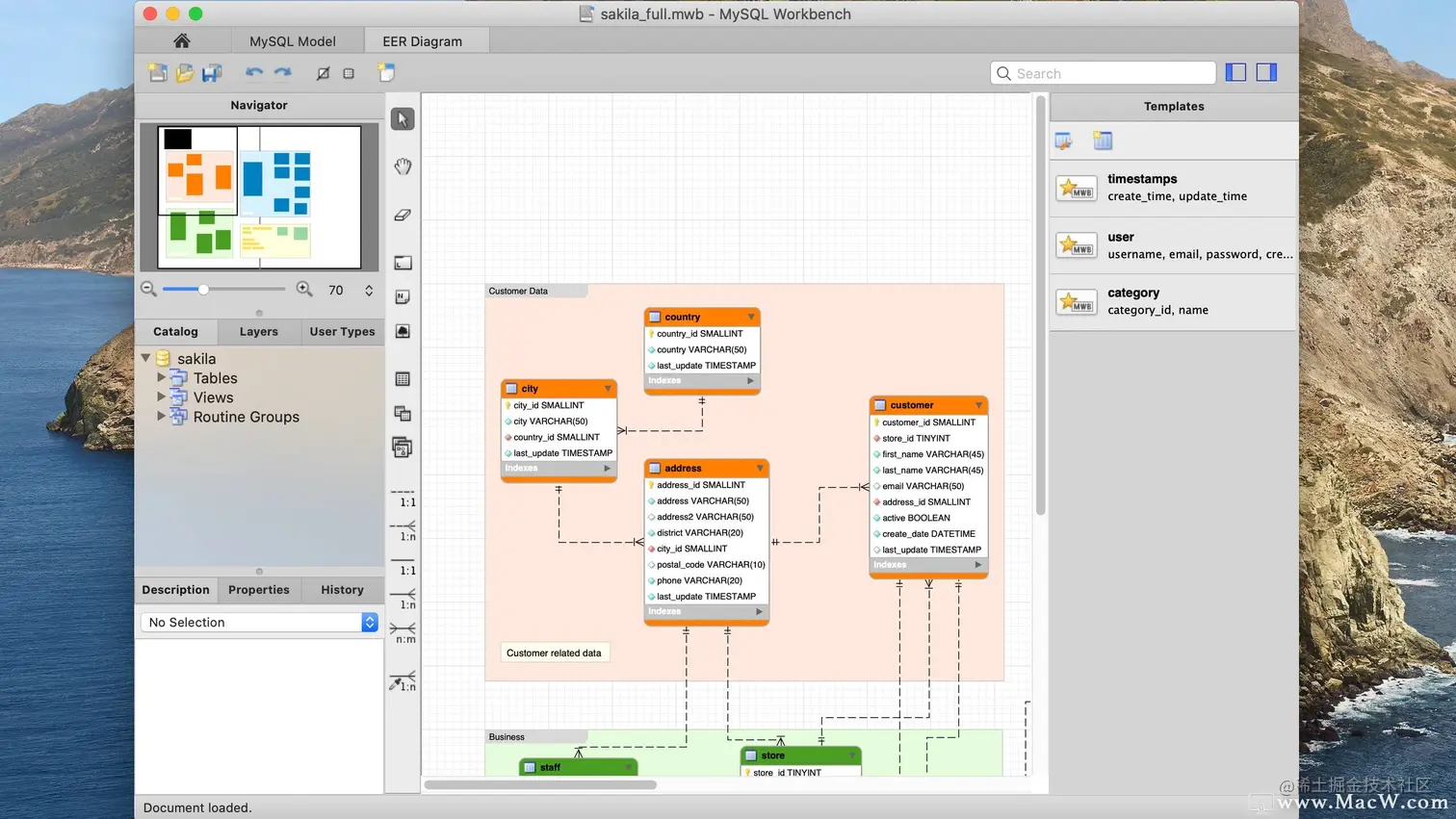Collapse the address table columns

(x=760, y=469)
